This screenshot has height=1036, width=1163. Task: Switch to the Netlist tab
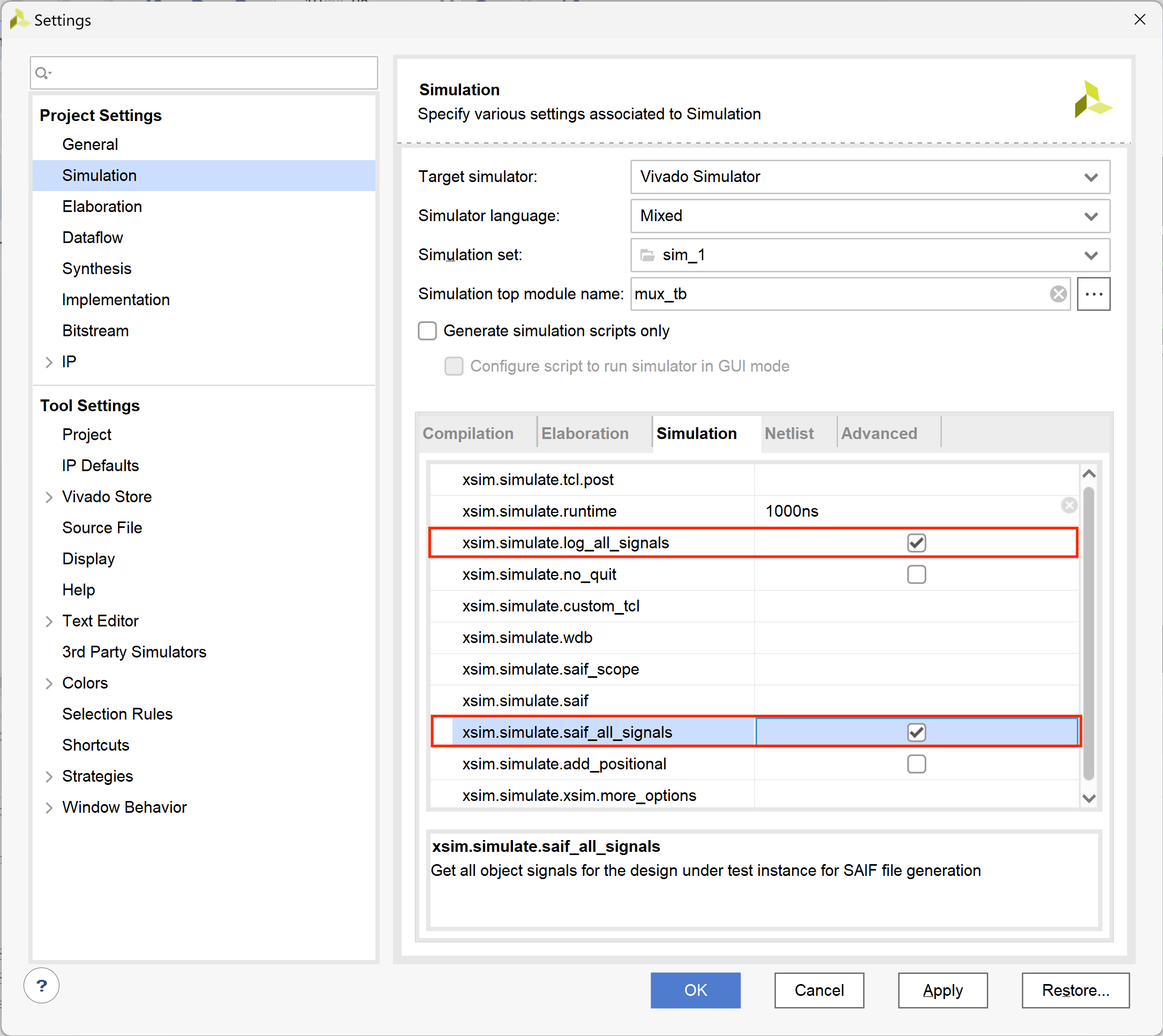pos(788,434)
